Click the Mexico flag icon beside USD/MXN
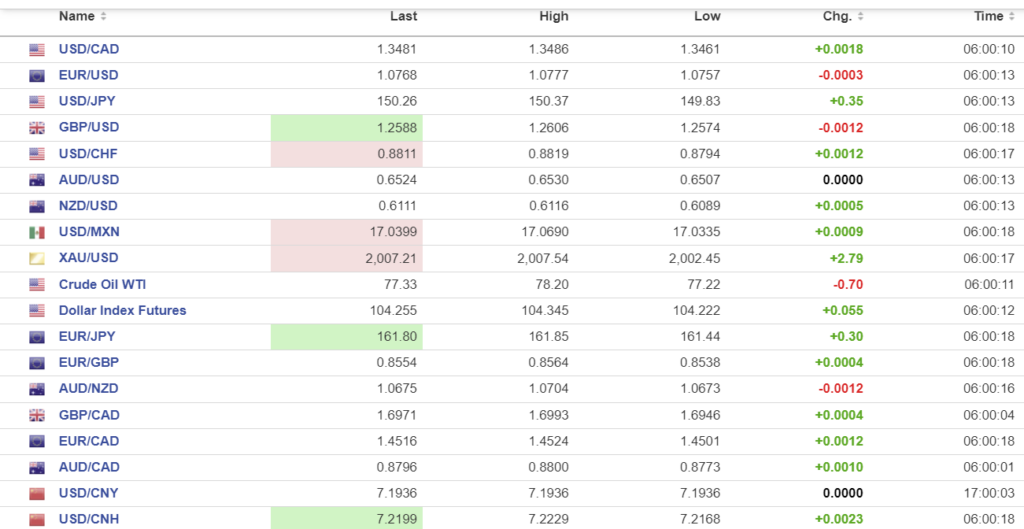1024x529 pixels. [37, 232]
